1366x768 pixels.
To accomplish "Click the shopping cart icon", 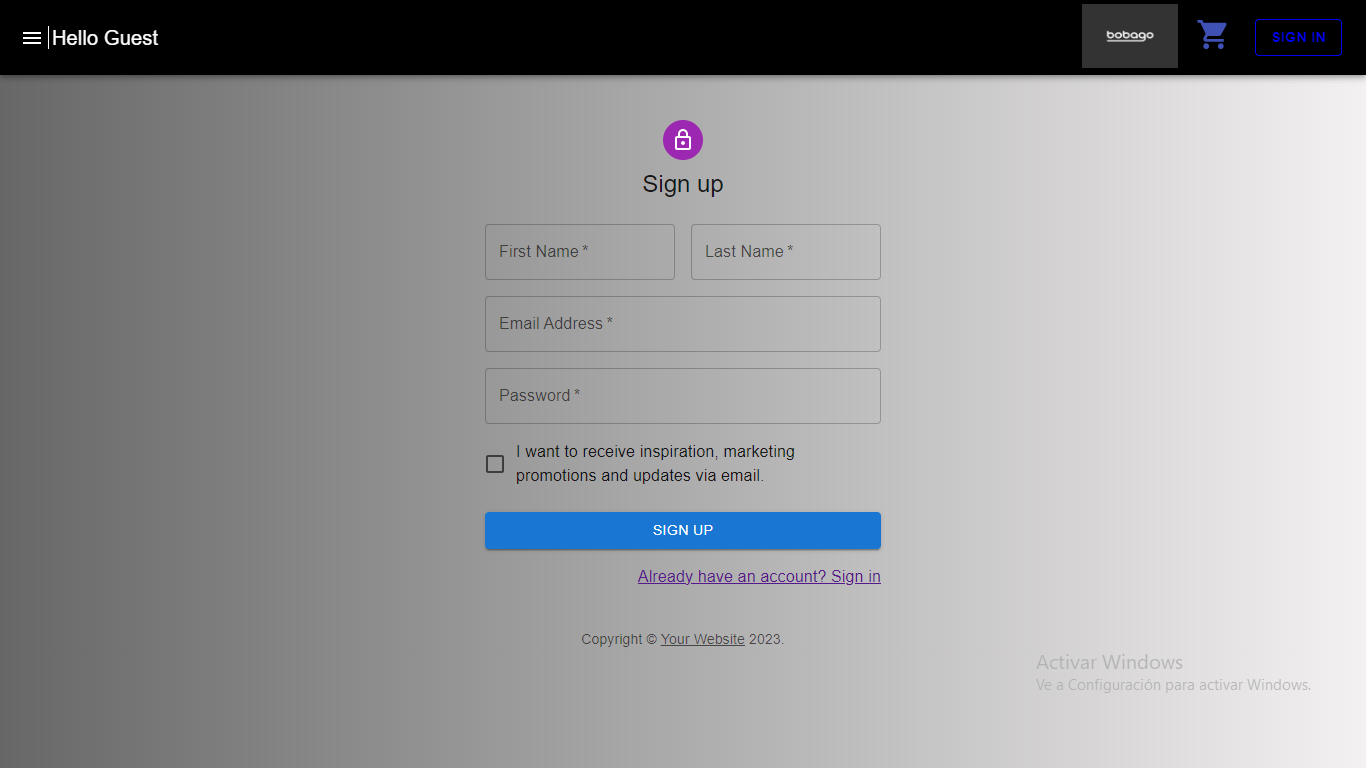I will [x=1212, y=34].
